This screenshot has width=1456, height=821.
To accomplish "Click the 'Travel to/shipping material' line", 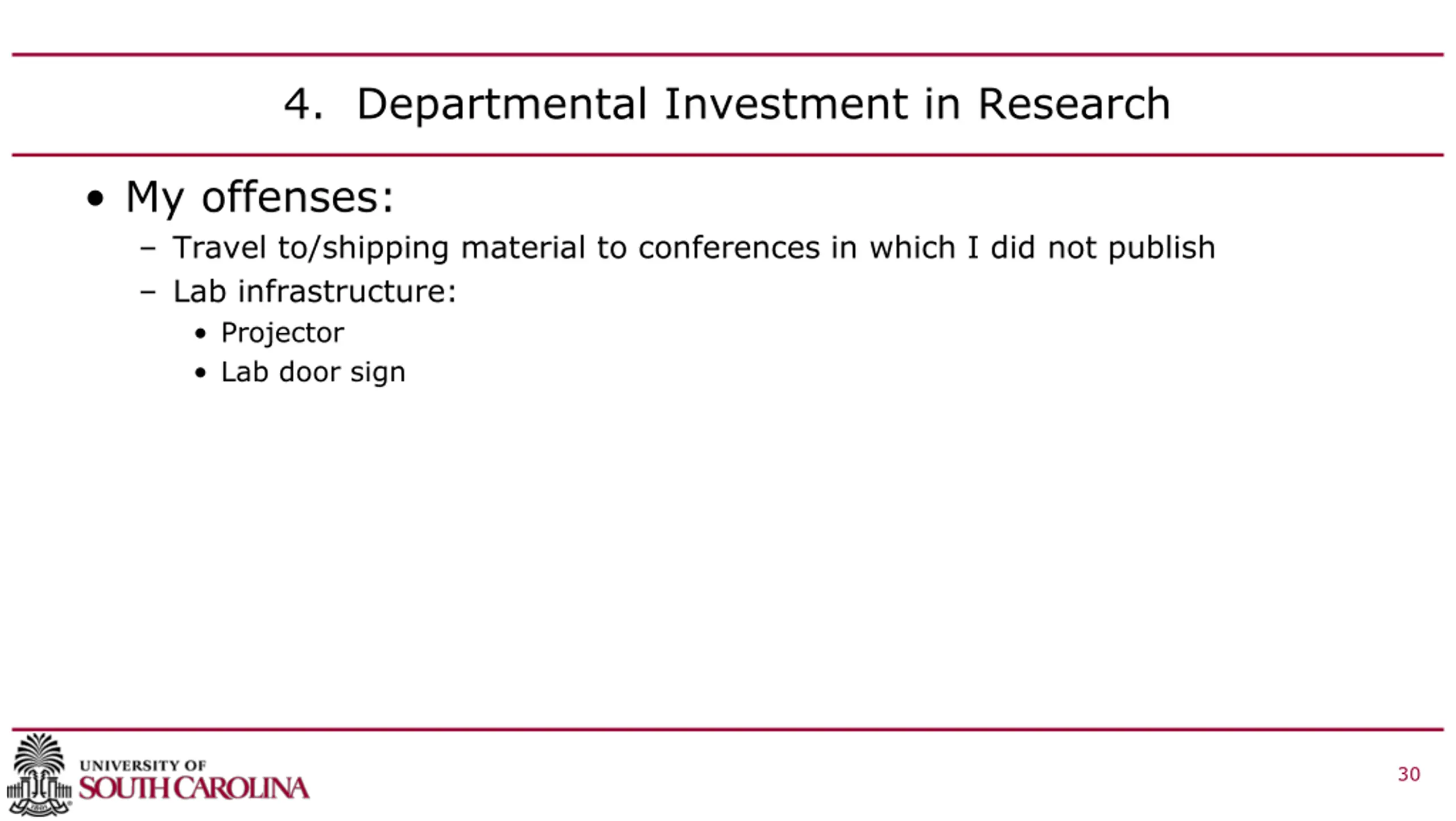I will (x=694, y=248).
